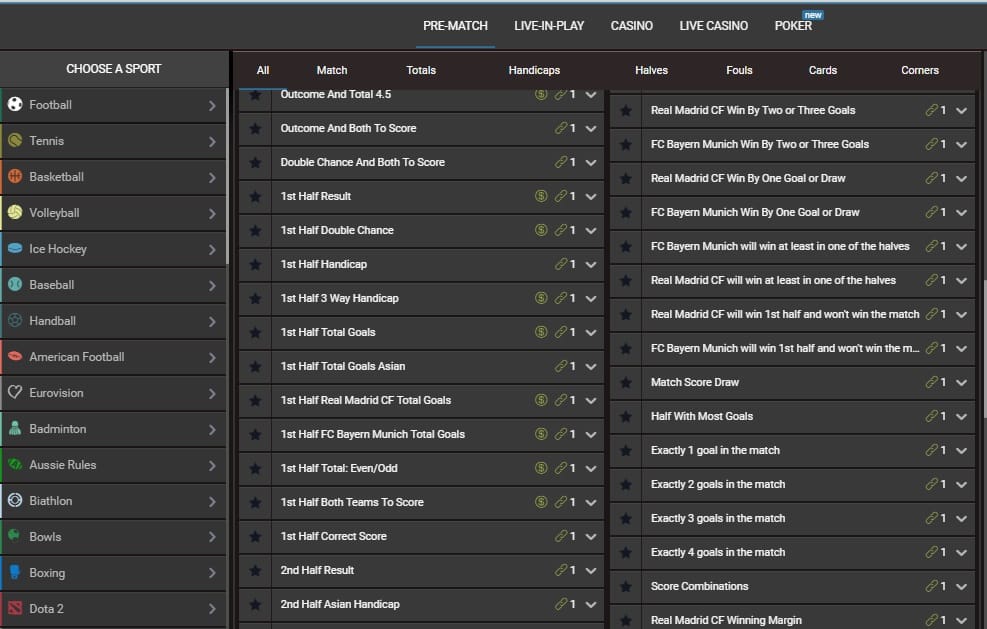Expand the 1st Half Correct Score market
The height and width of the screenshot is (629, 987).
coord(591,537)
